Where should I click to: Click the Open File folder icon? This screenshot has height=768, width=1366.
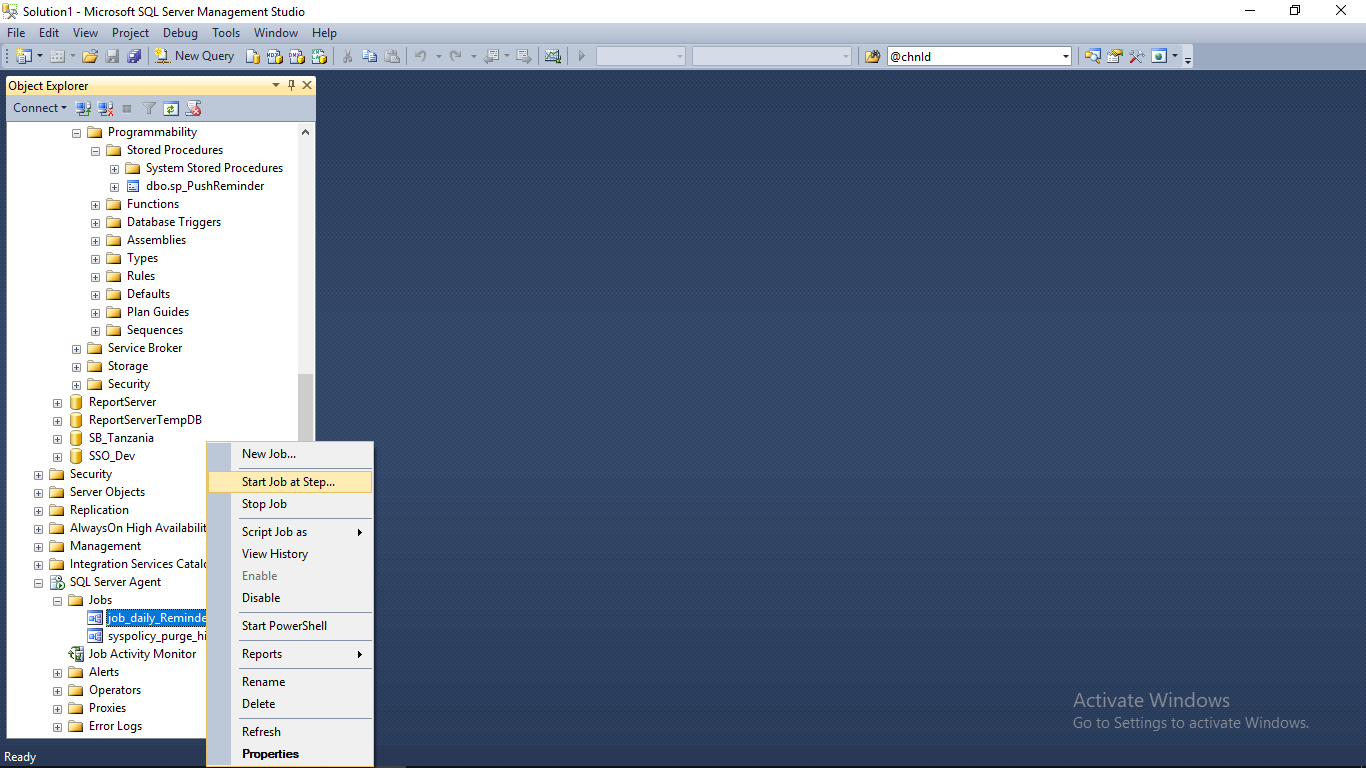pos(90,56)
